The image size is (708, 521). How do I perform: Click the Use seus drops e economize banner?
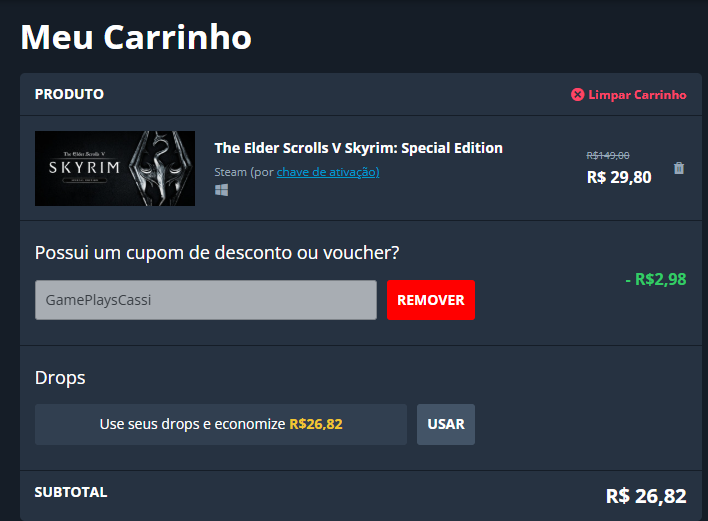click(221, 424)
